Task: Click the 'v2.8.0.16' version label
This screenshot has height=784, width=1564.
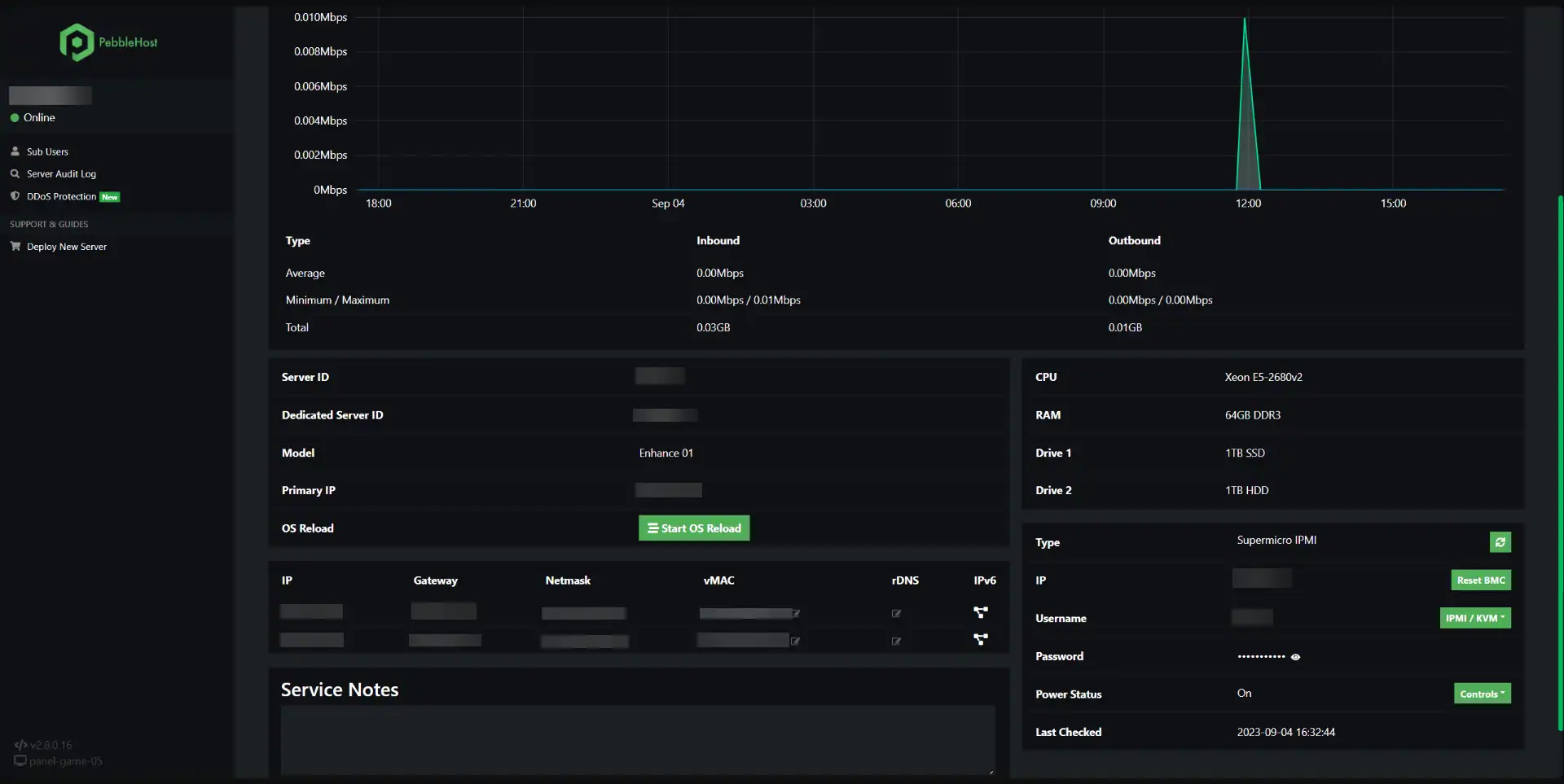Action: pyautogui.click(x=51, y=746)
